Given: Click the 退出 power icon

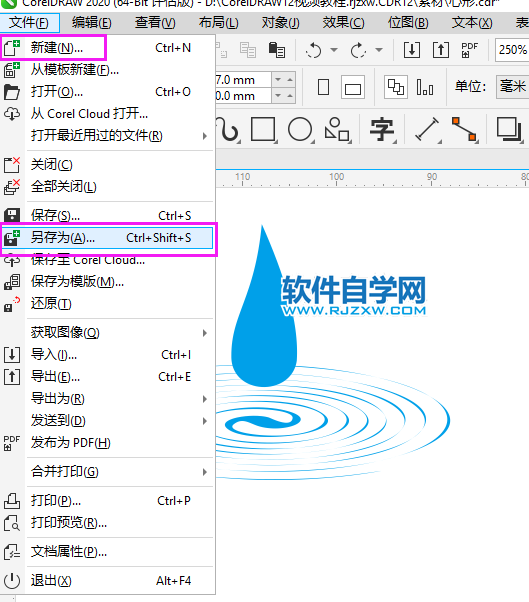Looking at the screenshot, I should point(12,581).
